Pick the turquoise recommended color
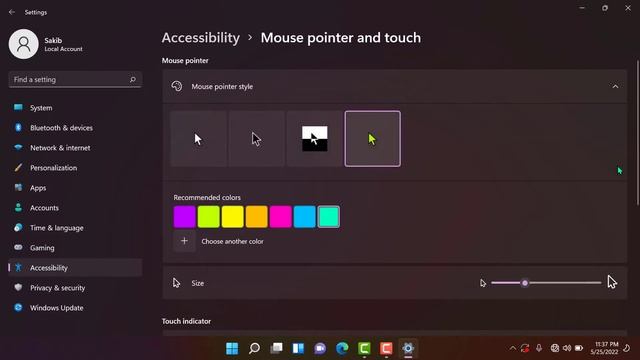This screenshot has height=360, width=640. tap(329, 217)
